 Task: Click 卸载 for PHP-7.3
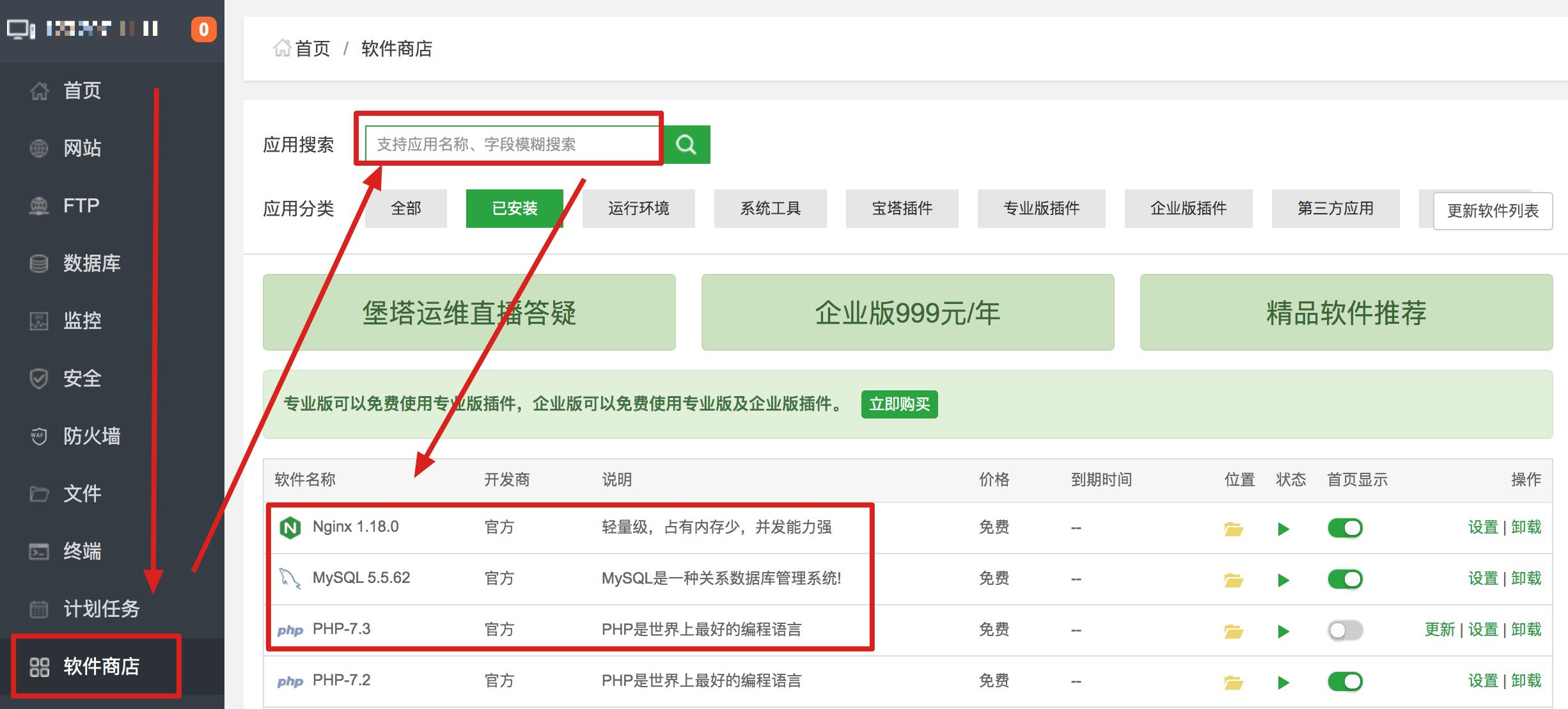pos(1526,630)
